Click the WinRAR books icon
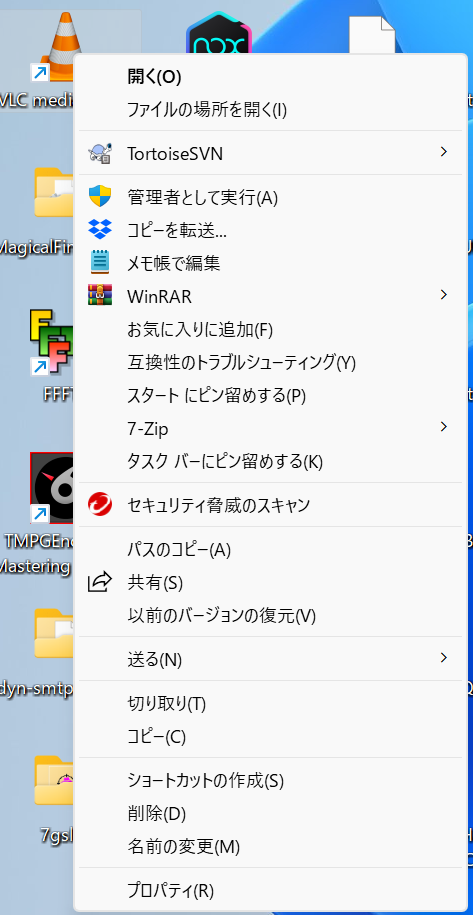This screenshot has width=473, height=915. (x=100, y=296)
